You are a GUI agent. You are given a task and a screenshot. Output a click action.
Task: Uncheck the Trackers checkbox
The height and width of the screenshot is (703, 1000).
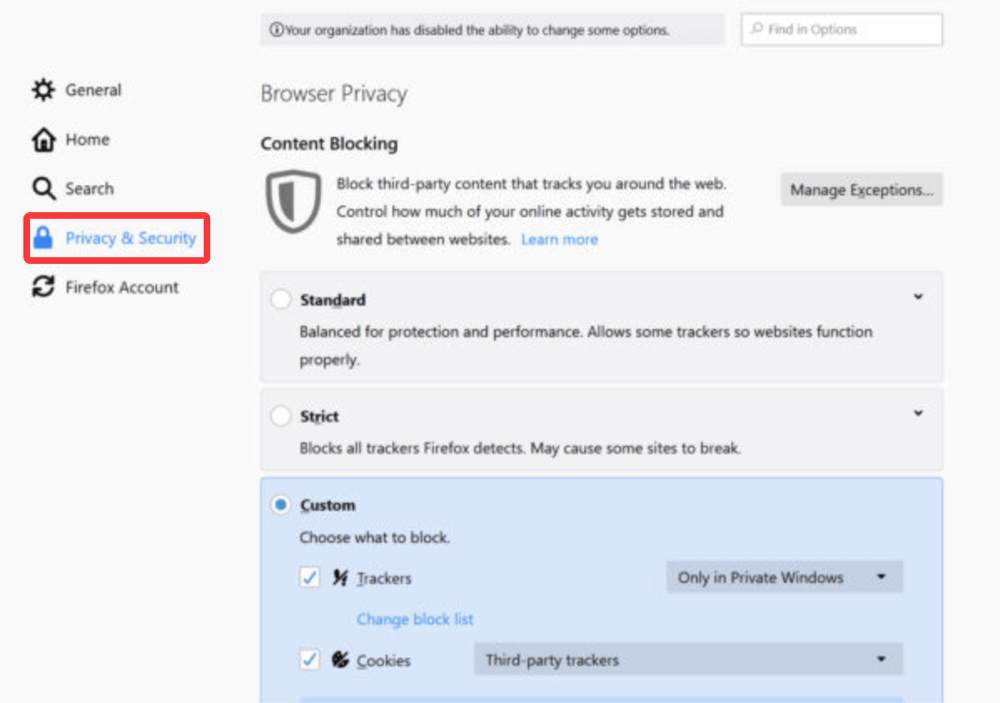(x=310, y=578)
